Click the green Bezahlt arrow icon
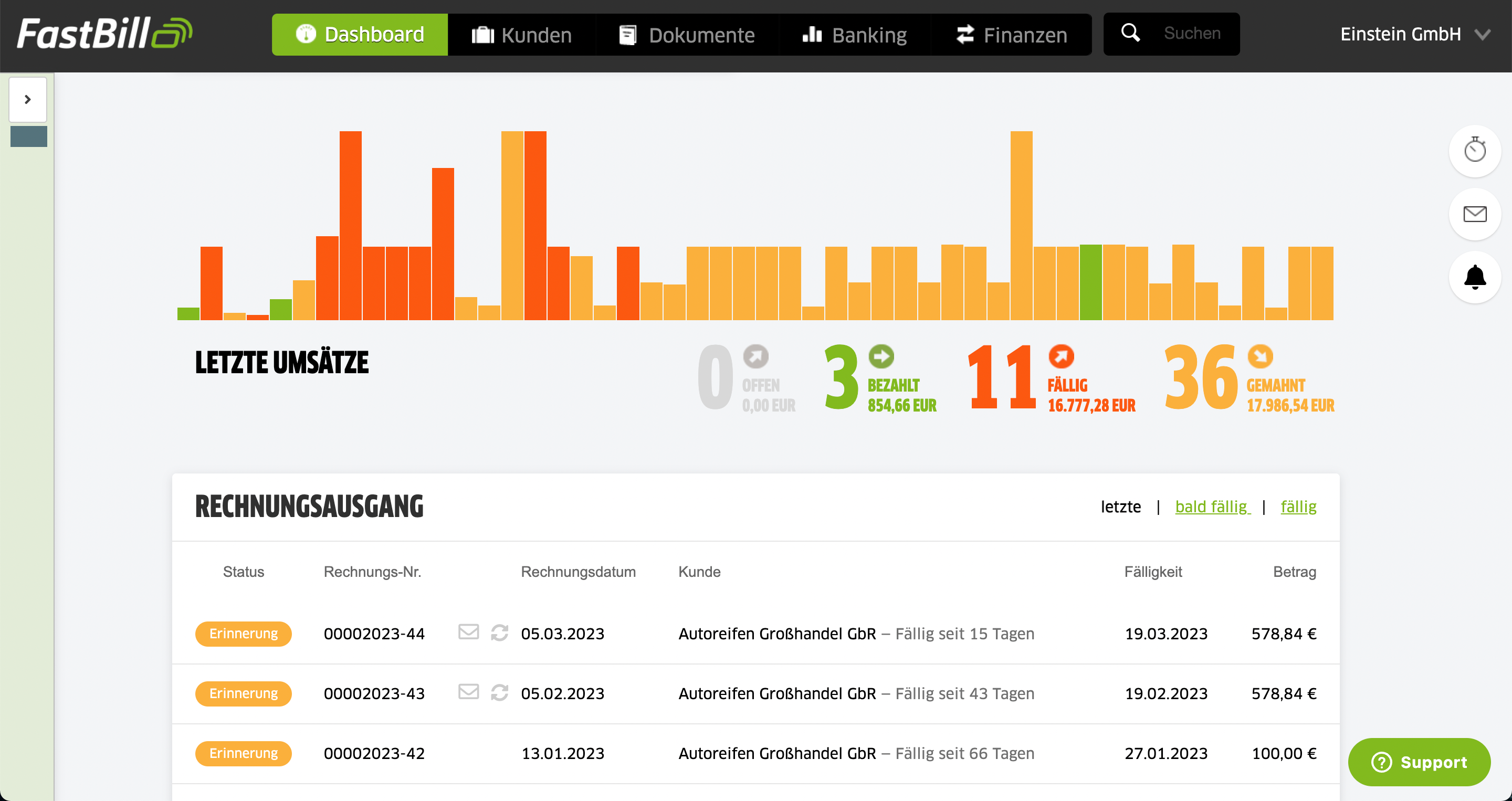This screenshot has width=1512, height=801. [880, 356]
